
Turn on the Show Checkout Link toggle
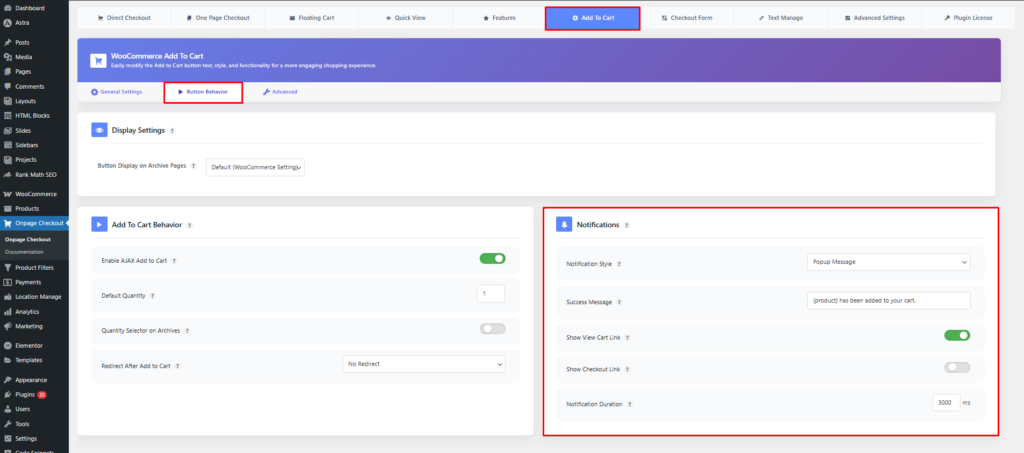[x=956, y=368]
